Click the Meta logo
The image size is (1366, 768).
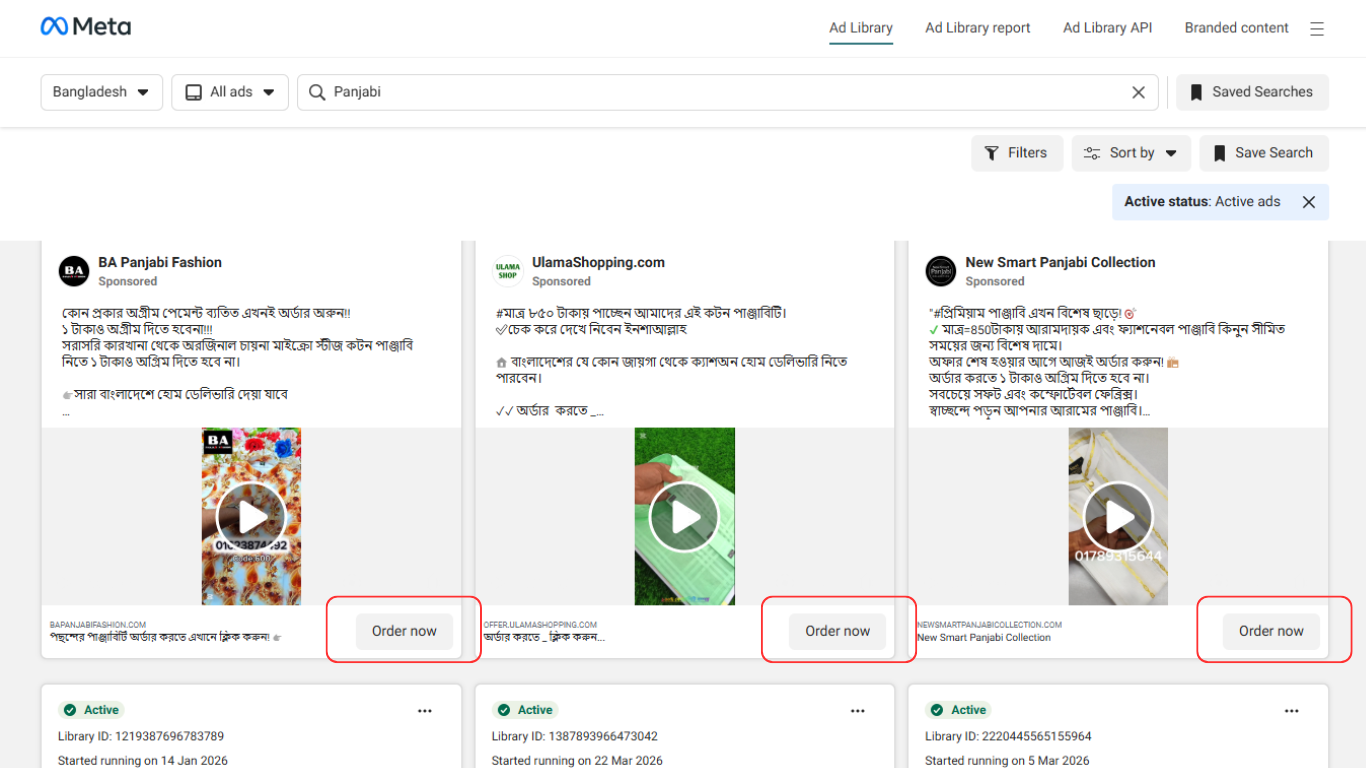coord(86,27)
